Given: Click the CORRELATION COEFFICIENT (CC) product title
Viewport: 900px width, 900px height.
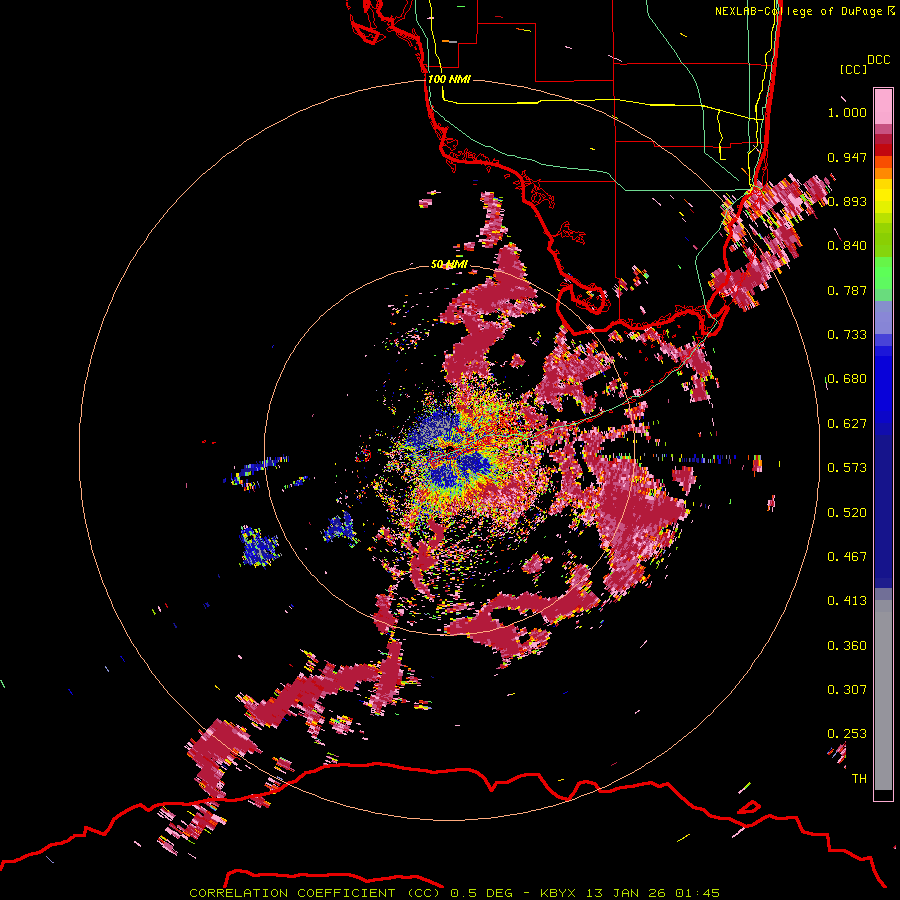Looking at the screenshot, I should [315, 893].
